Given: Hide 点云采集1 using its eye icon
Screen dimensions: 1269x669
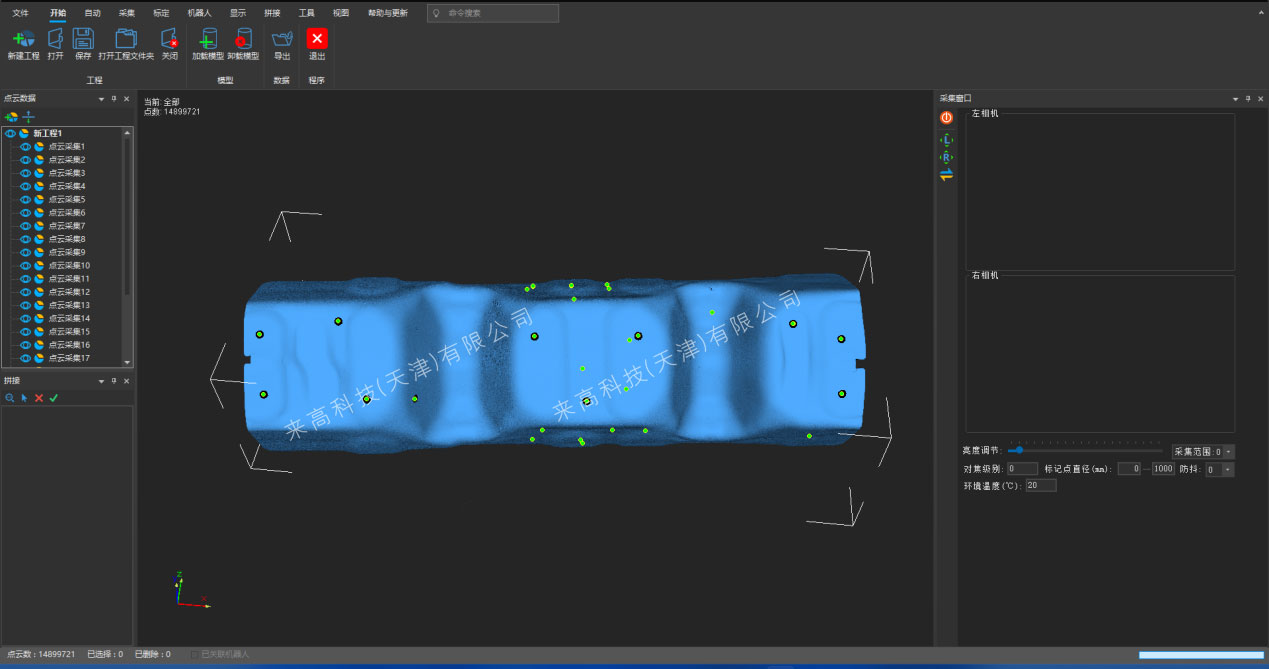Looking at the screenshot, I should point(26,147).
